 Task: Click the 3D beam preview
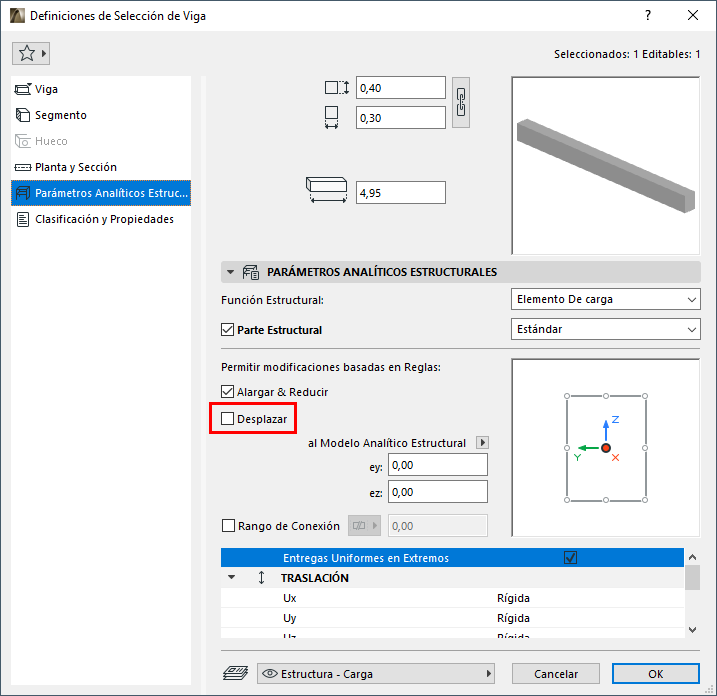pyautogui.click(x=605, y=166)
